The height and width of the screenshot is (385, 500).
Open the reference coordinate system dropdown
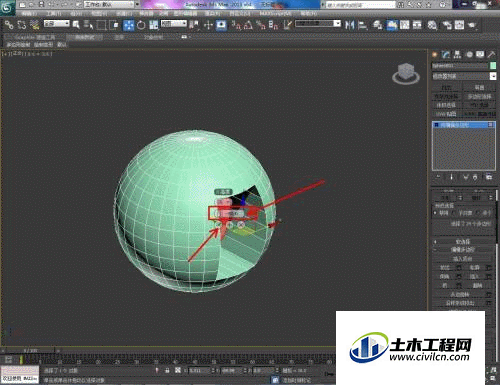coord(174,24)
